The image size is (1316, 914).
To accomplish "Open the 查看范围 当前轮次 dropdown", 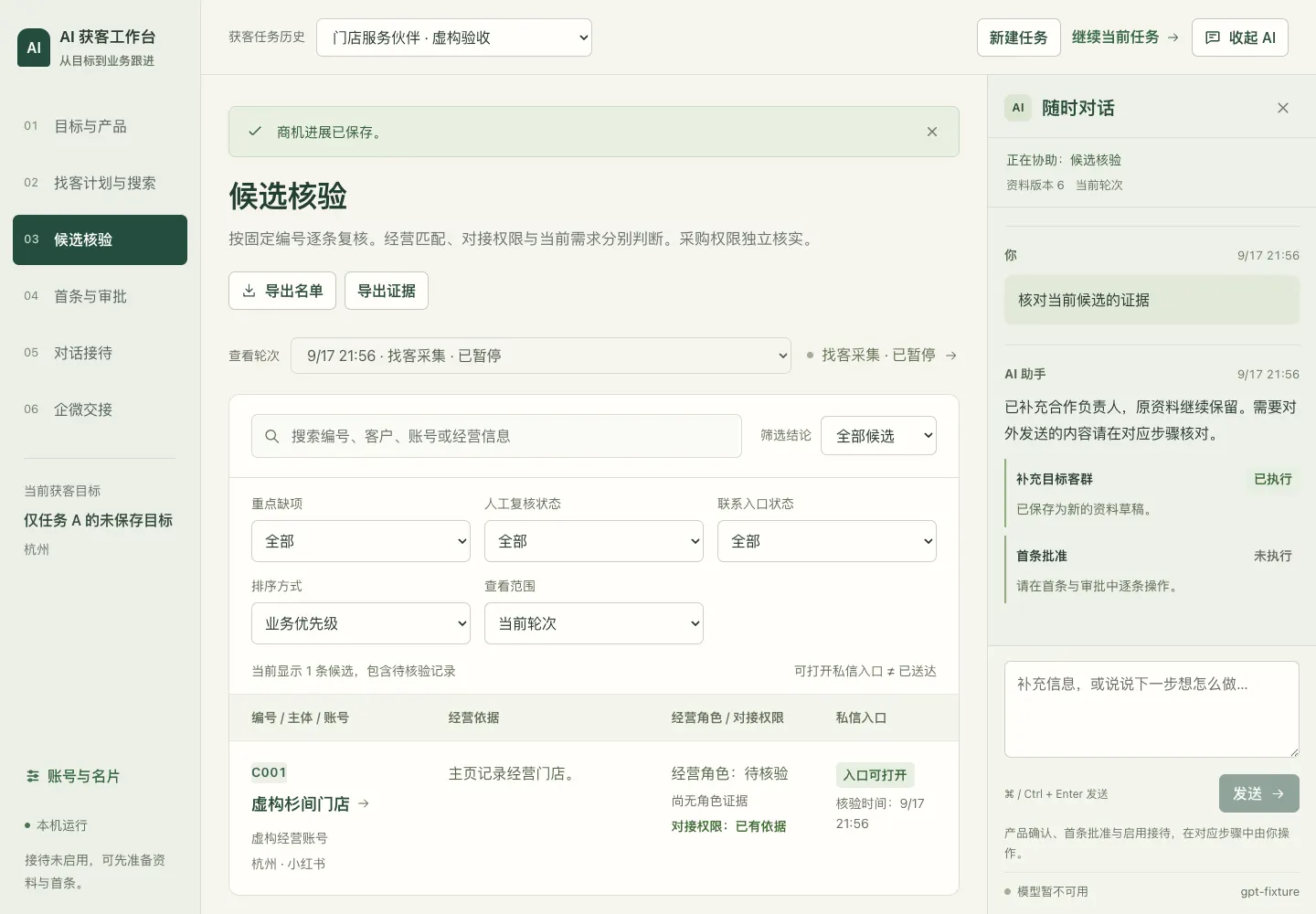I will 594,623.
